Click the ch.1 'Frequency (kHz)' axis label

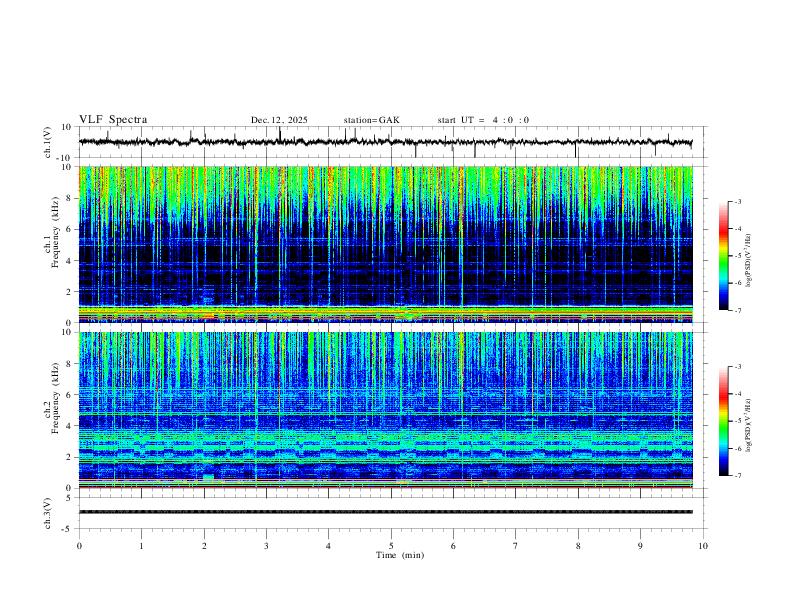pos(56,232)
